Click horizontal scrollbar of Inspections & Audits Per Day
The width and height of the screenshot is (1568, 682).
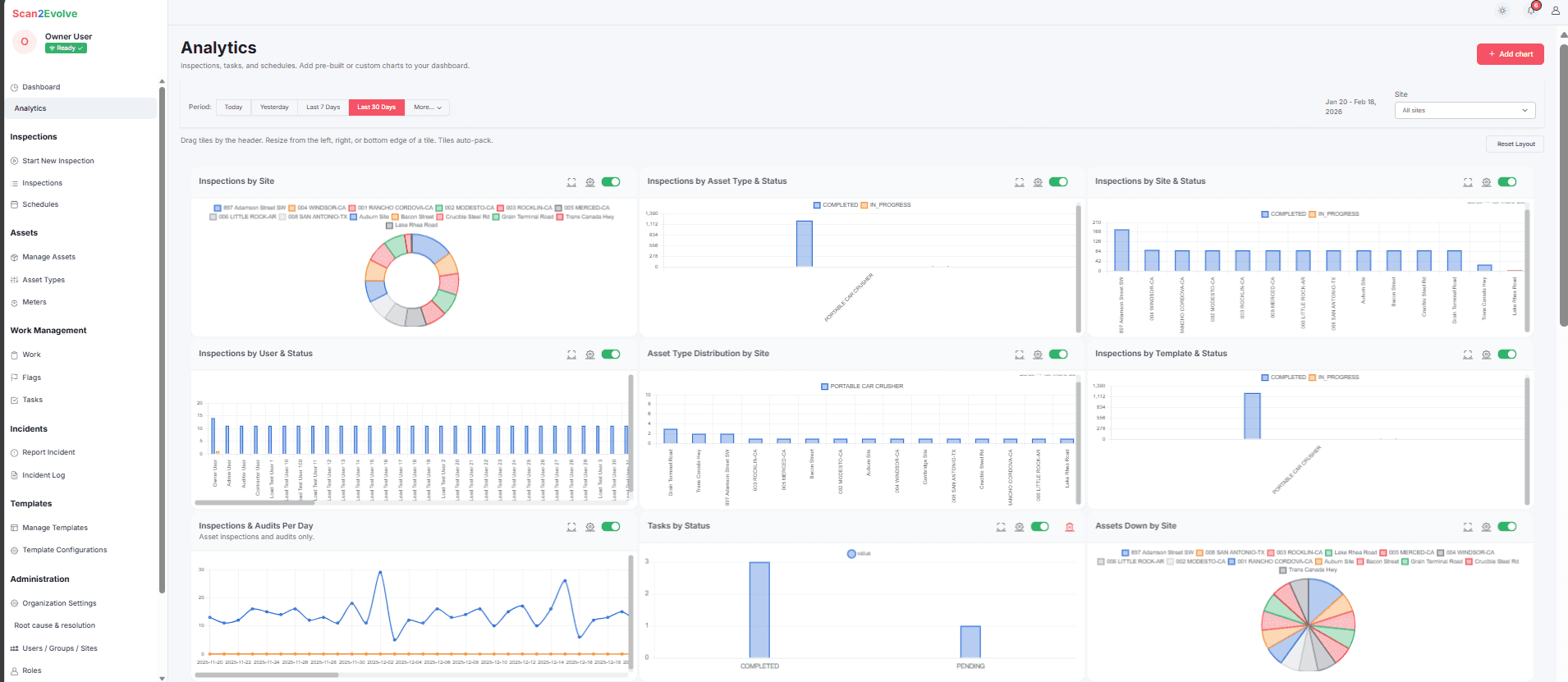point(266,675)
